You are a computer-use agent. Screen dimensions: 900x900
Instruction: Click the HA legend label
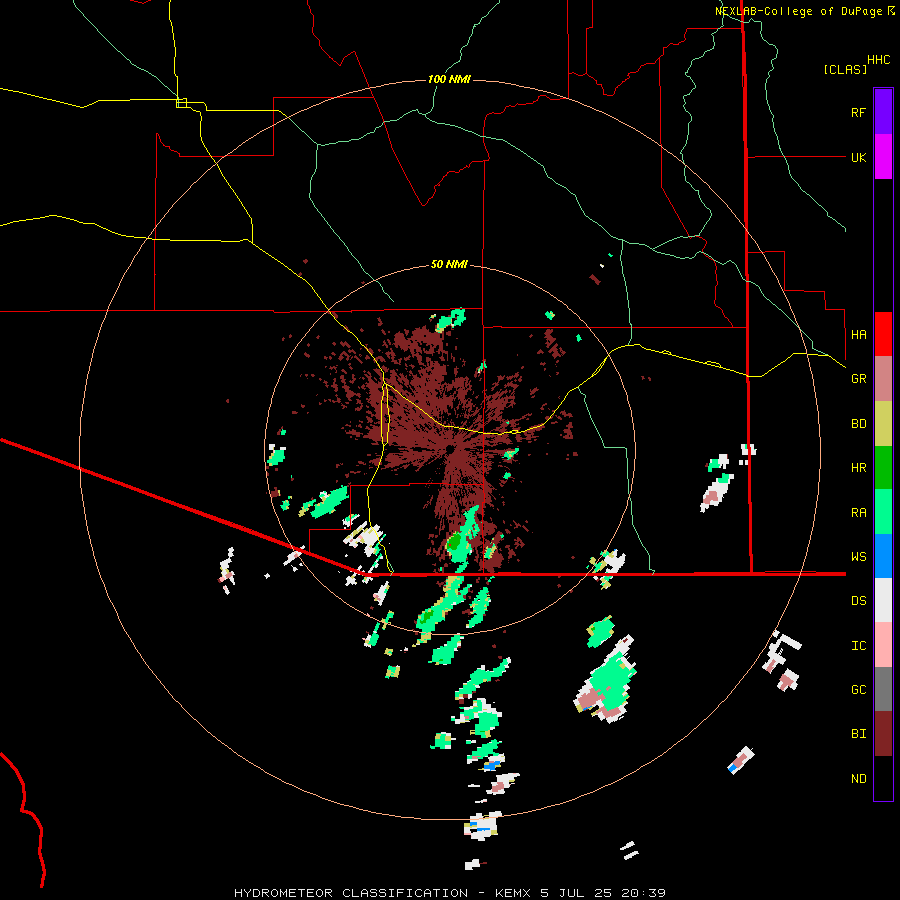(858, 335)
